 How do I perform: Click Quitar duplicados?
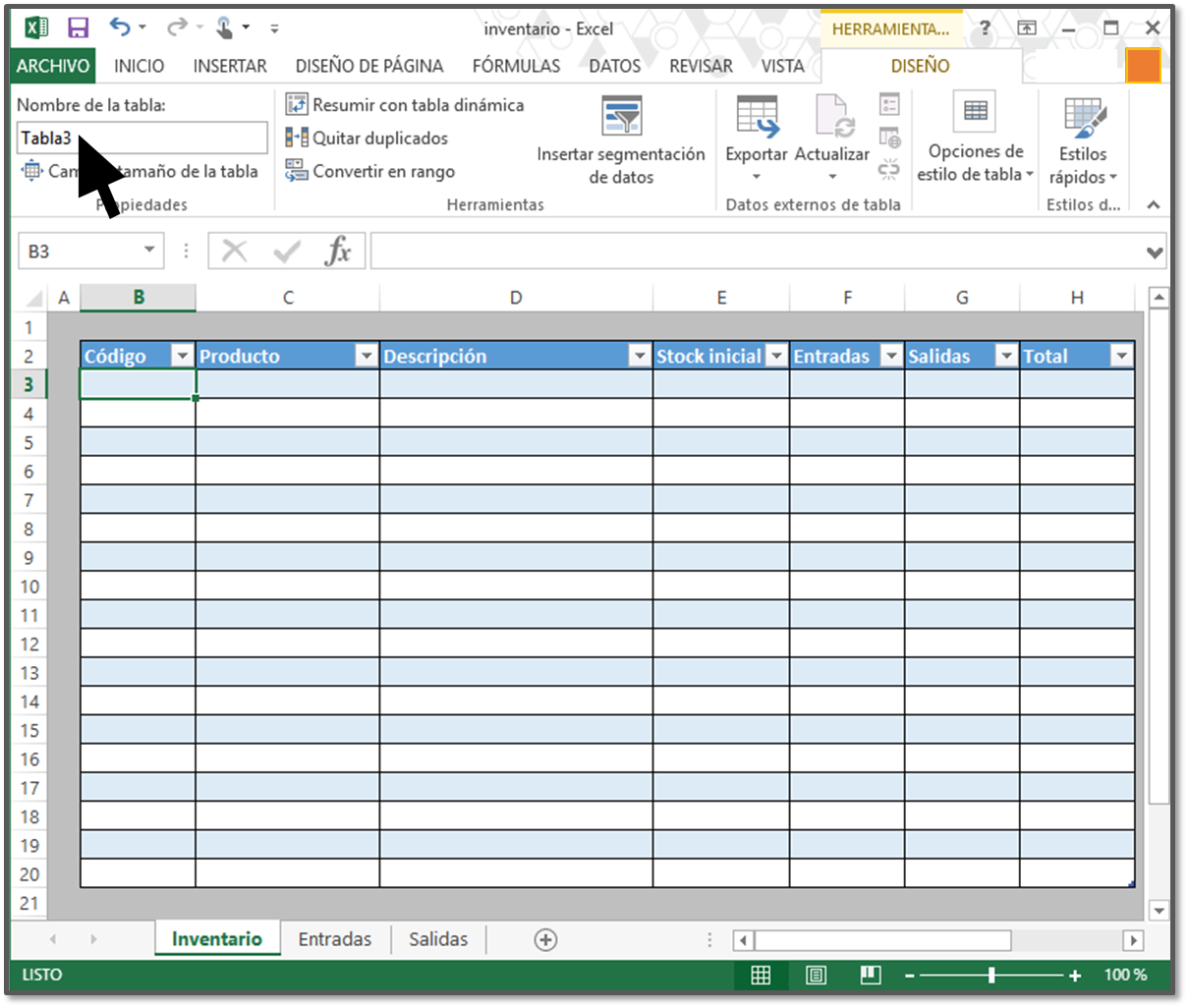(379, 139)
